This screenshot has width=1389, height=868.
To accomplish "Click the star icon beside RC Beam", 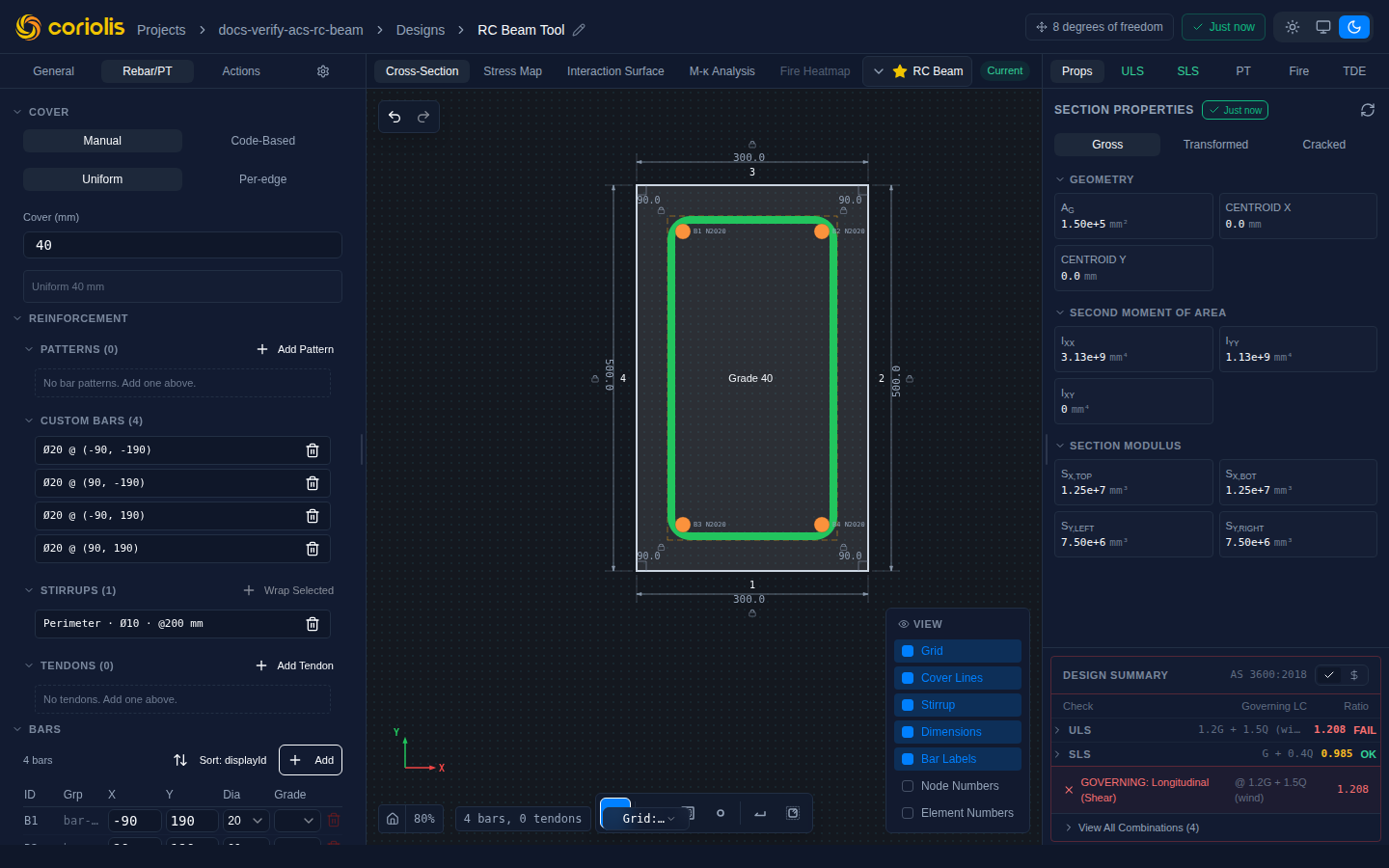I will coord(900,71).
